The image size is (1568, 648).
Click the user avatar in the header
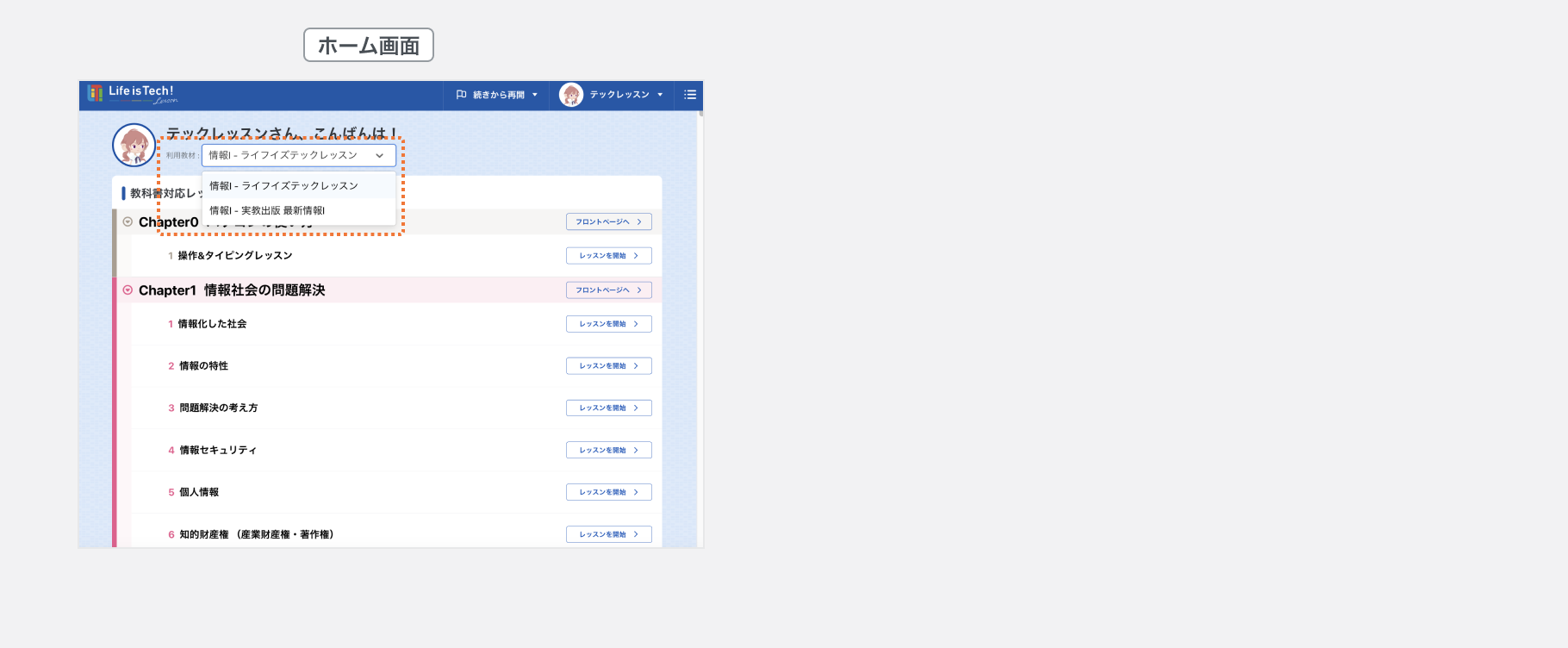coord(571,95)
